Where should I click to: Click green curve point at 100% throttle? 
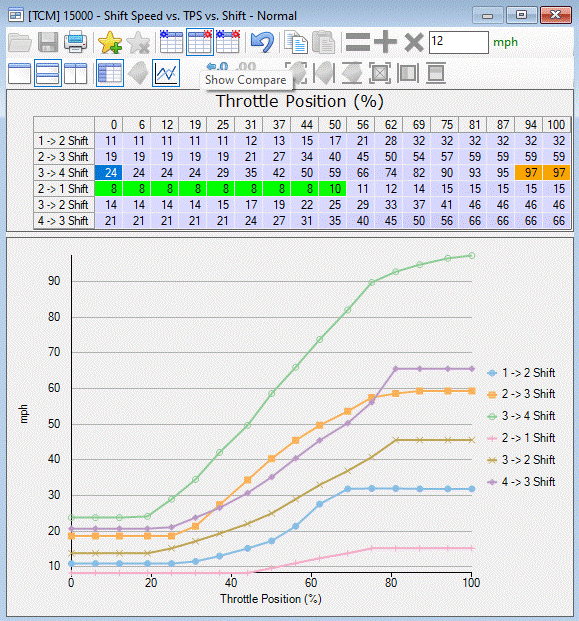[472, 256]
